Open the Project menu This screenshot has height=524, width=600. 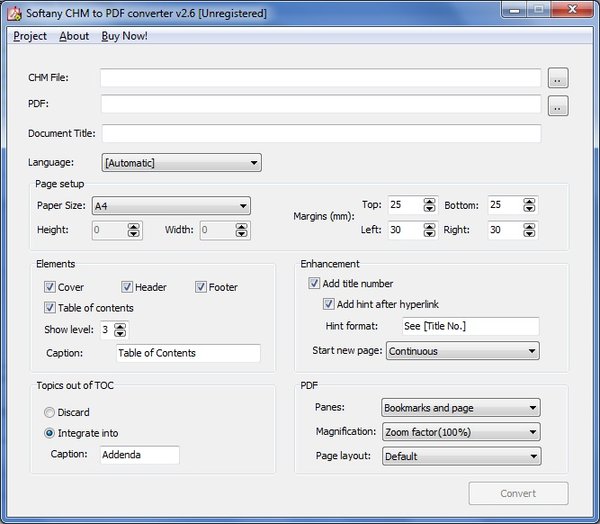coord(30,36)
